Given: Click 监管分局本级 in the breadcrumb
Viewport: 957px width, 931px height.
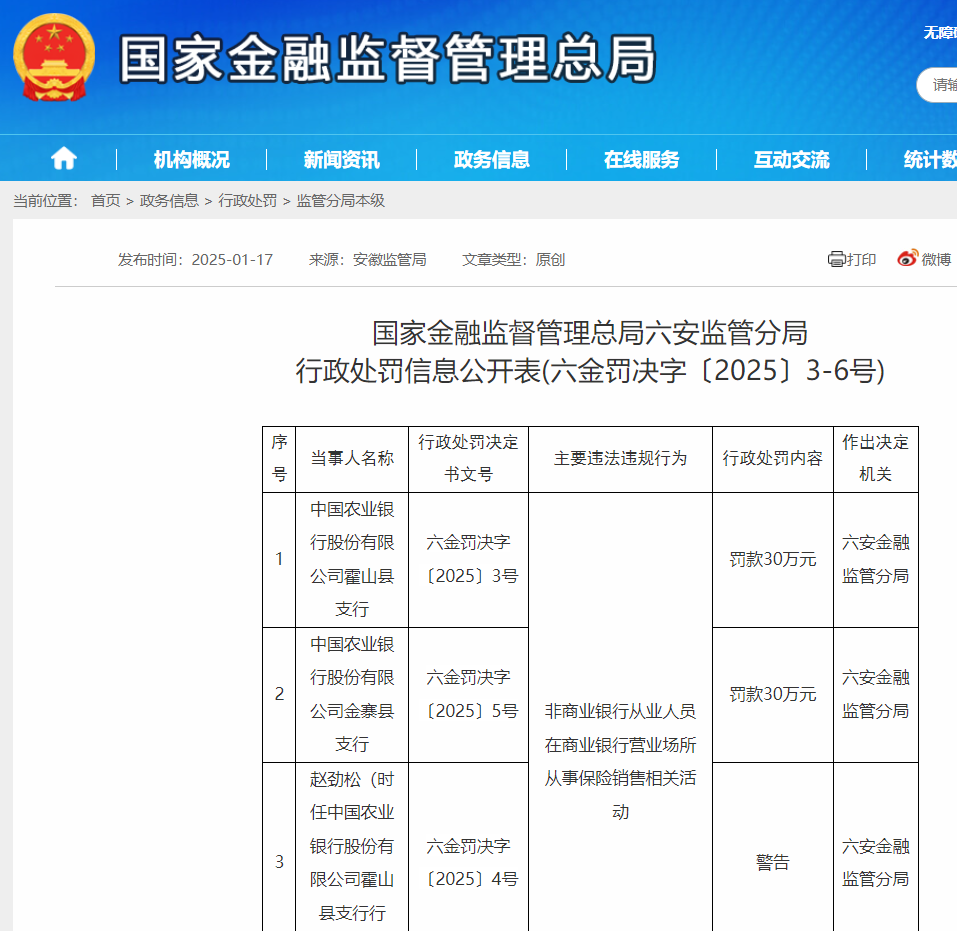Looking at the screenshot, I should (341, 200).
